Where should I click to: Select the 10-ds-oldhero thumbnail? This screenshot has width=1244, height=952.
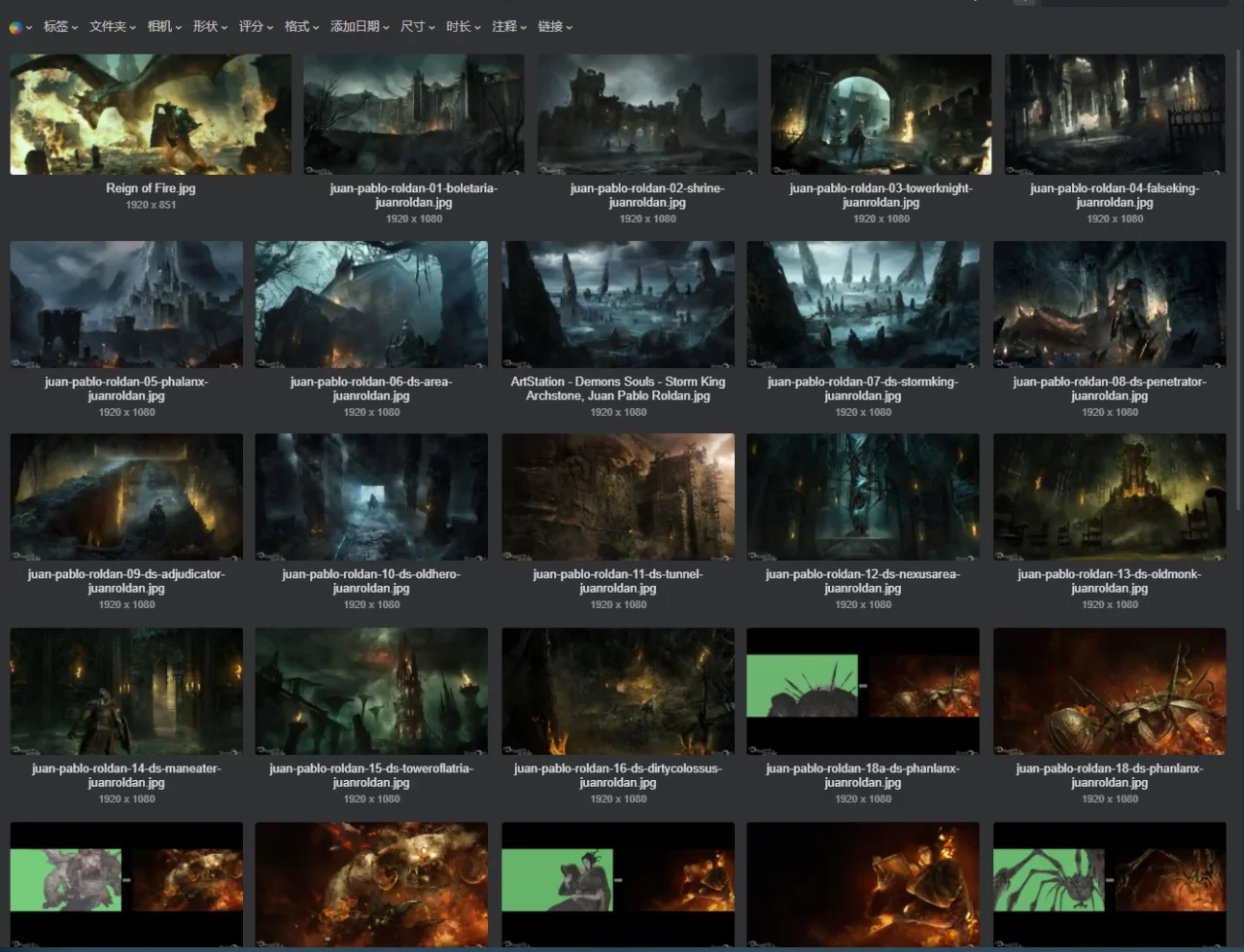(x=371, y=496)
